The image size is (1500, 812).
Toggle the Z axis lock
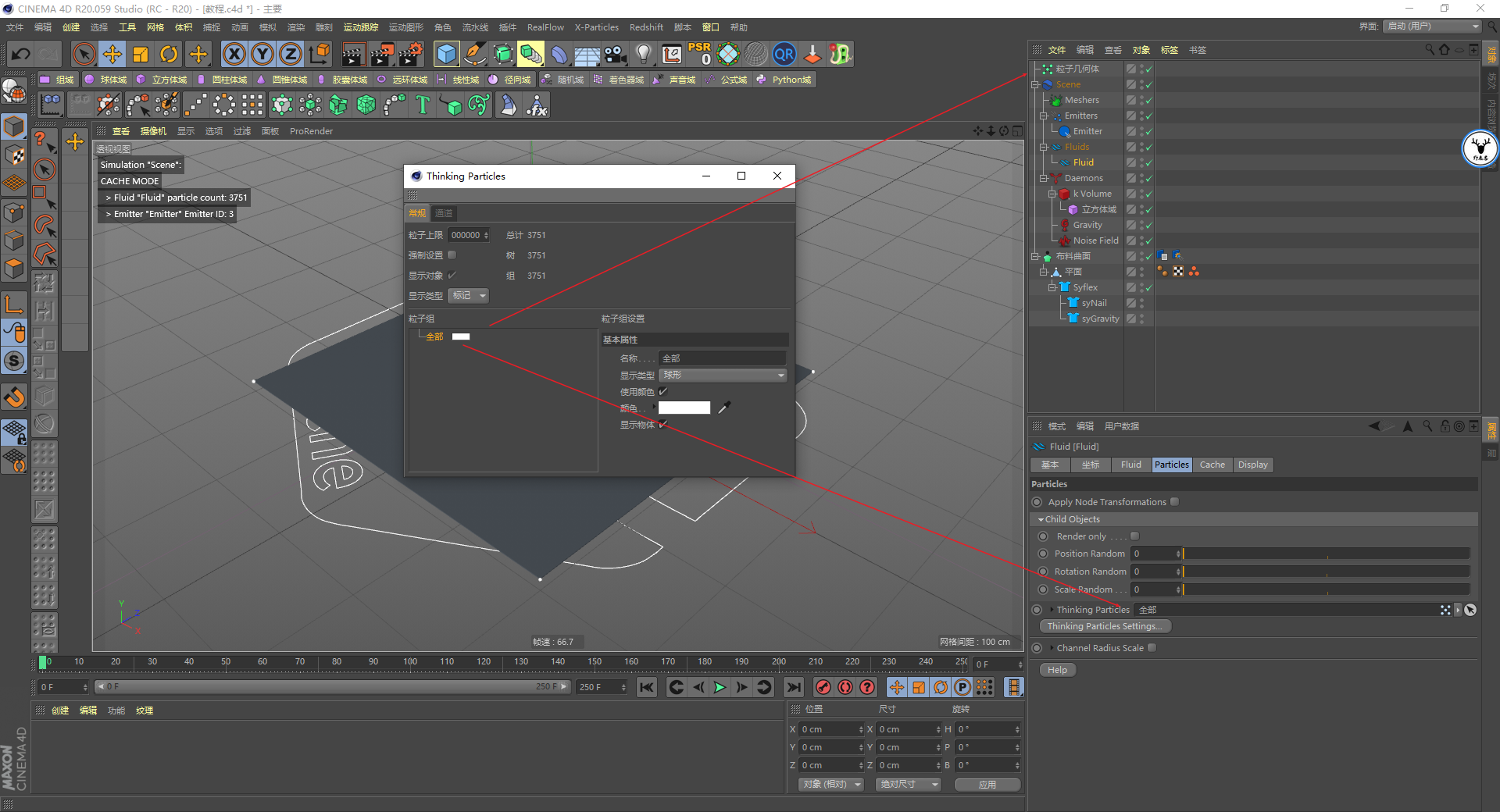click(x=290, y=54)
